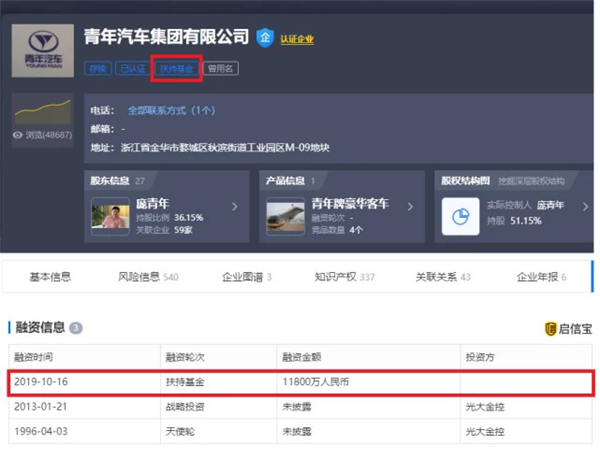
Task: Click the 融资信息 section heading
Action: pyautogui.click(x=40, y=328)
